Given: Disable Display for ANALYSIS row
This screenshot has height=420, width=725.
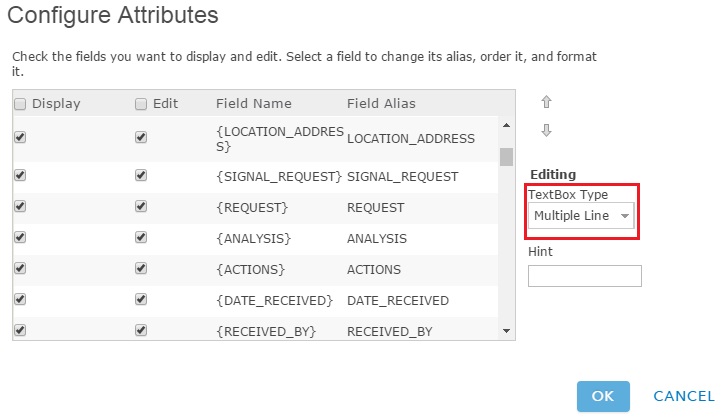Looking at the screenshot, I should (x=20, y=237).
